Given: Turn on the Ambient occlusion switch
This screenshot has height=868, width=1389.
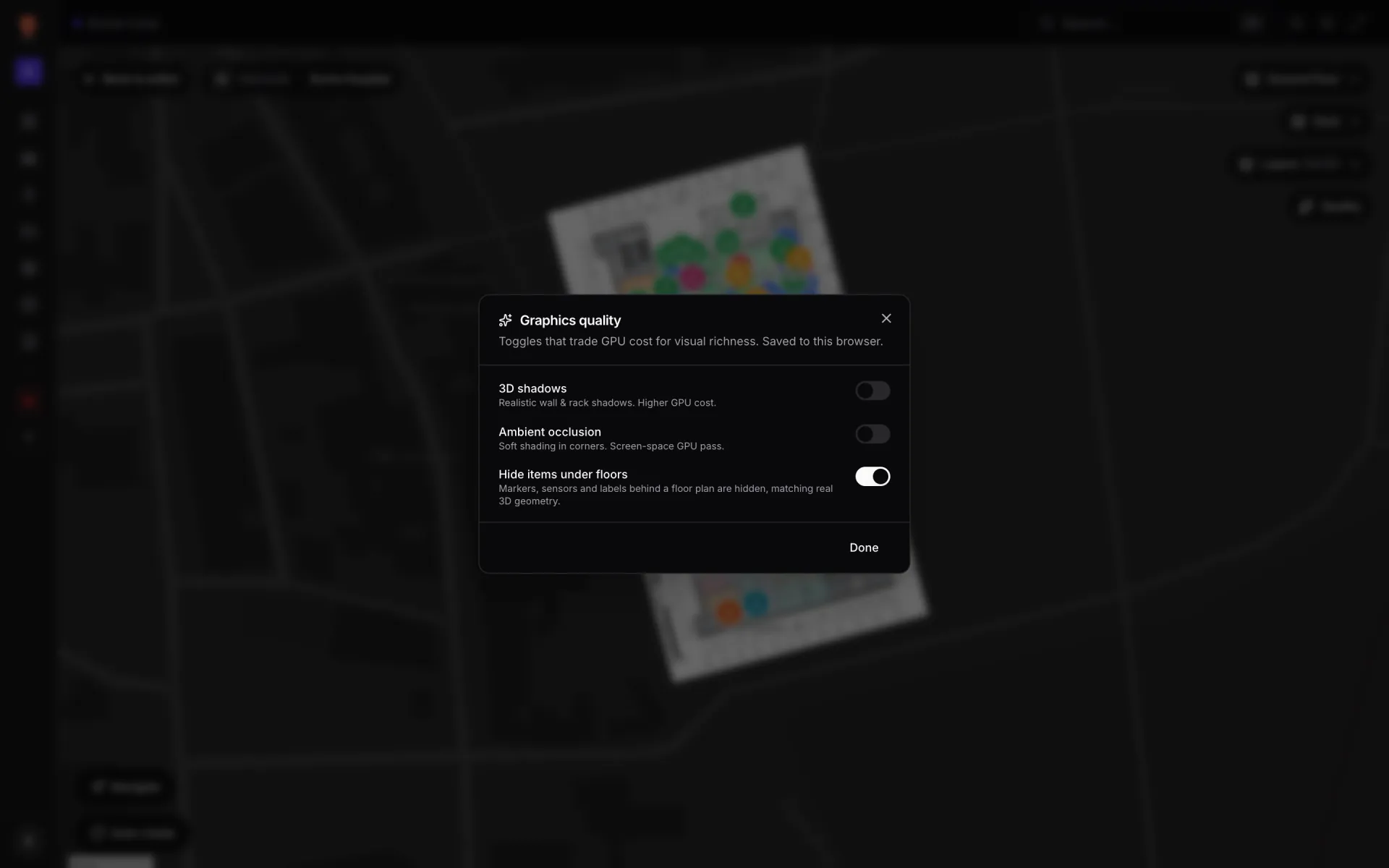Looking at the screenshot, I should [872, 434].
